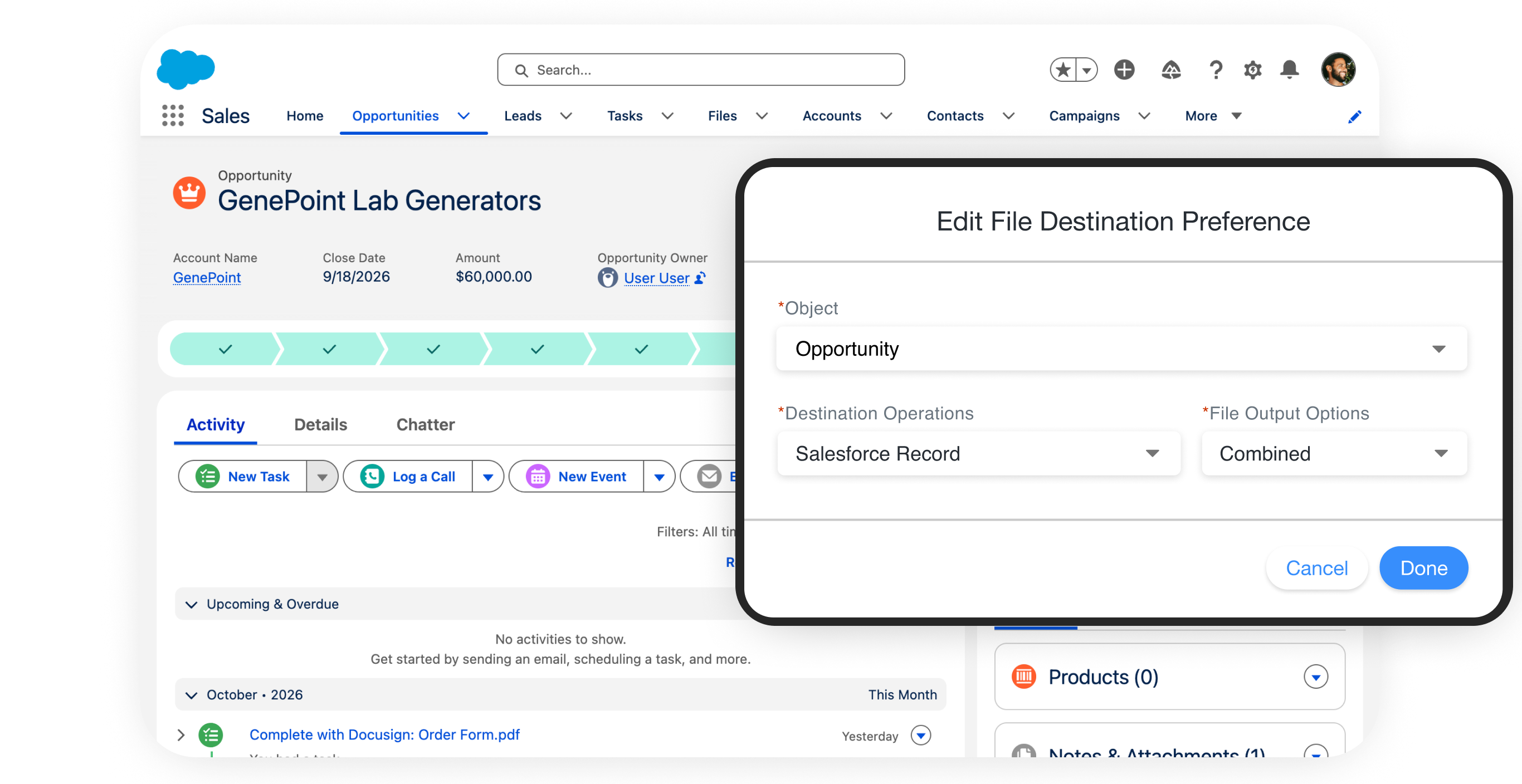The height and width of the screenshot is (784, 1522).
Task: Expand the Docusign Order Form task row
Action: [x=181, y=734]
